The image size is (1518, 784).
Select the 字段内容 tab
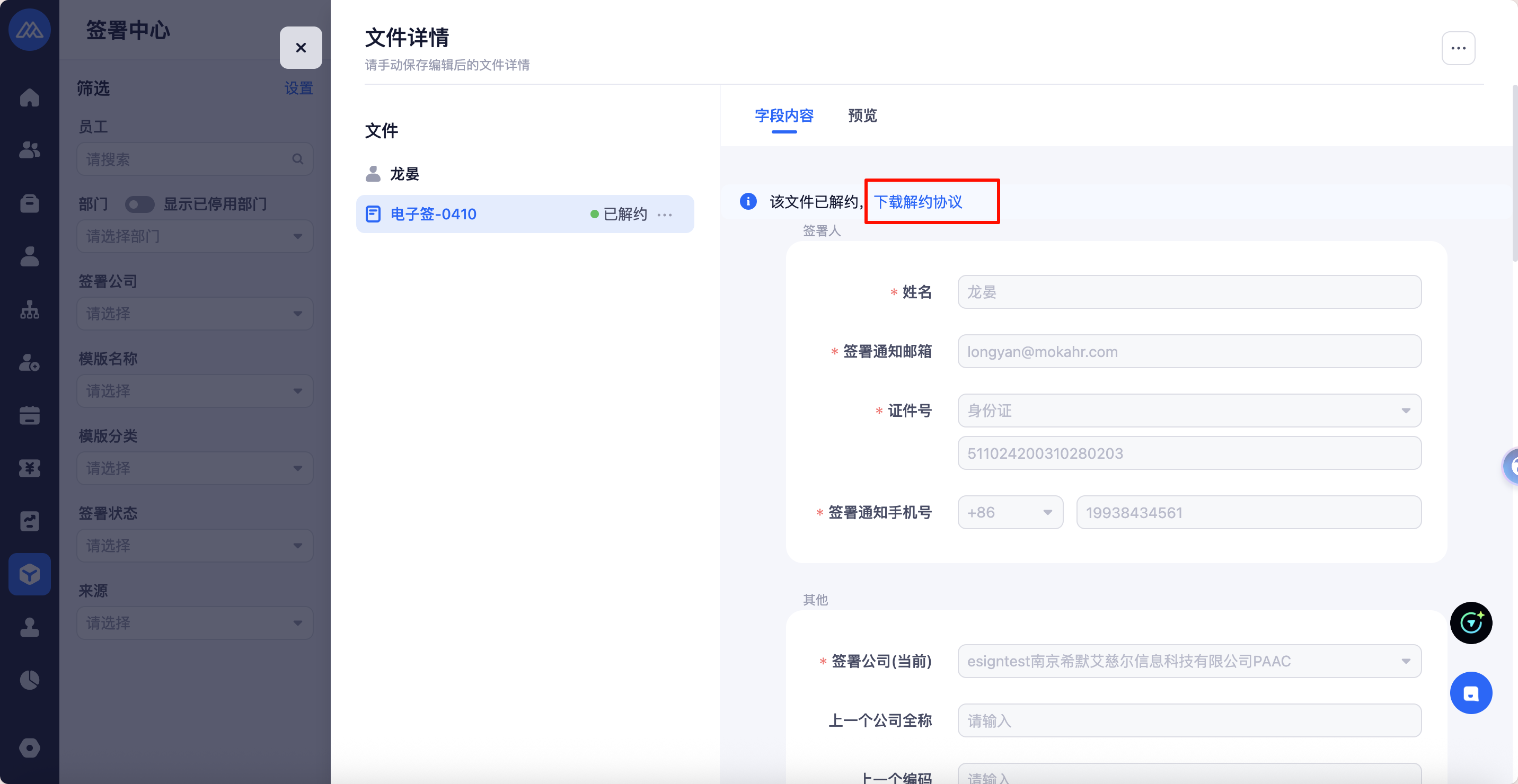(x=784, y=115)
